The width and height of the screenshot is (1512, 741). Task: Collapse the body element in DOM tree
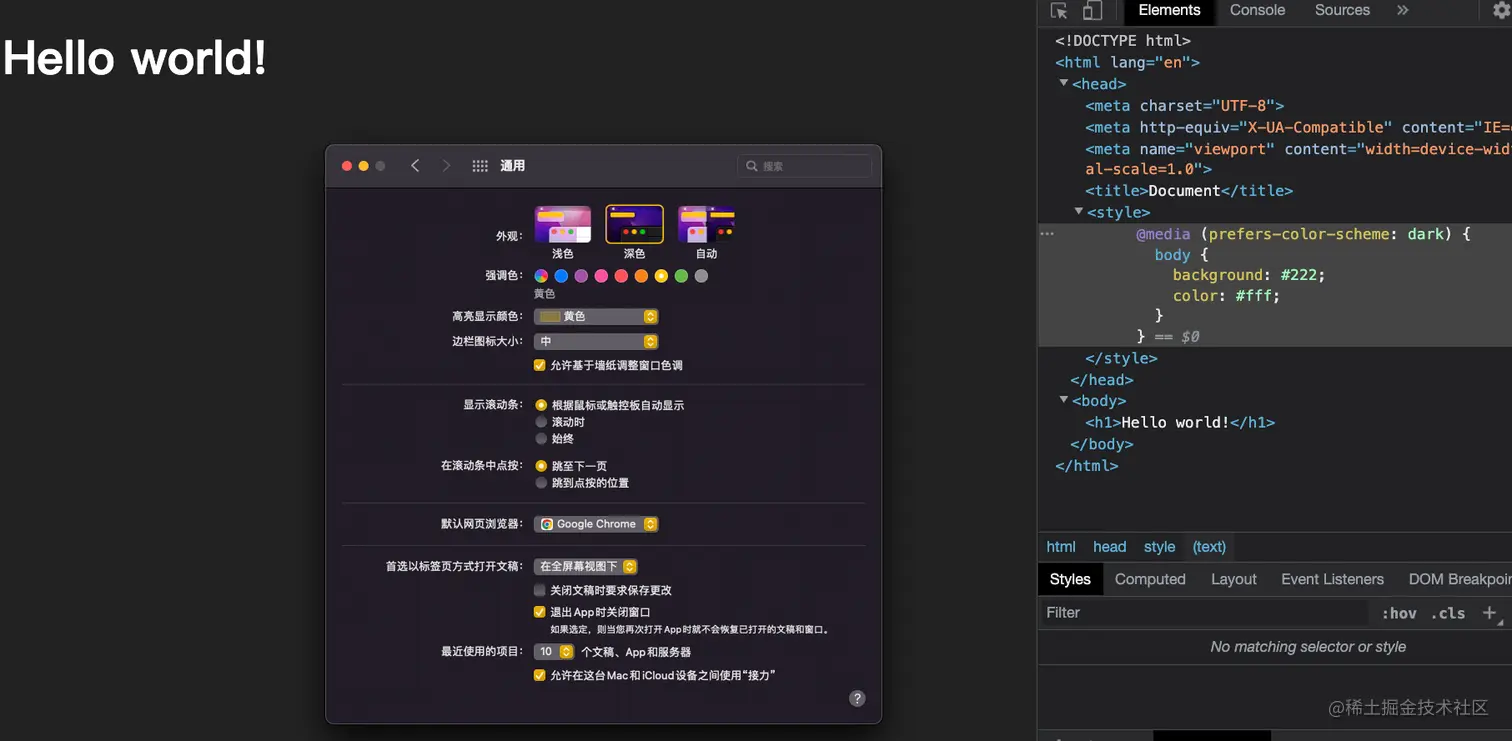coord(1064,400)
